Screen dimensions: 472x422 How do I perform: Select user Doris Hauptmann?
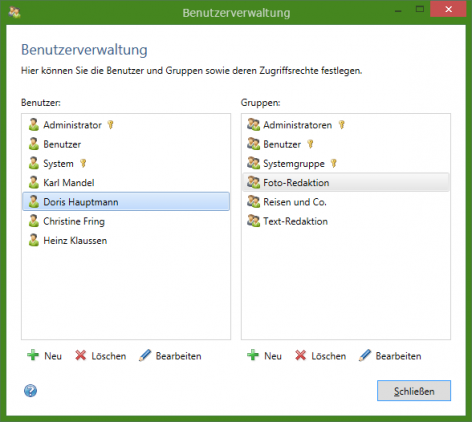coord(126,202)
